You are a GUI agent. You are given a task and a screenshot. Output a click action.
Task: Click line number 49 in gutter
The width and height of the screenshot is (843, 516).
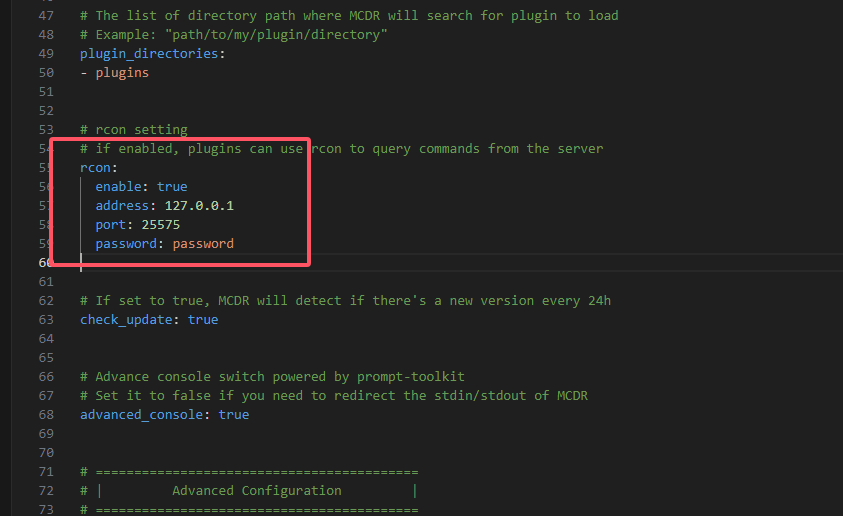(x=46, y=54)
